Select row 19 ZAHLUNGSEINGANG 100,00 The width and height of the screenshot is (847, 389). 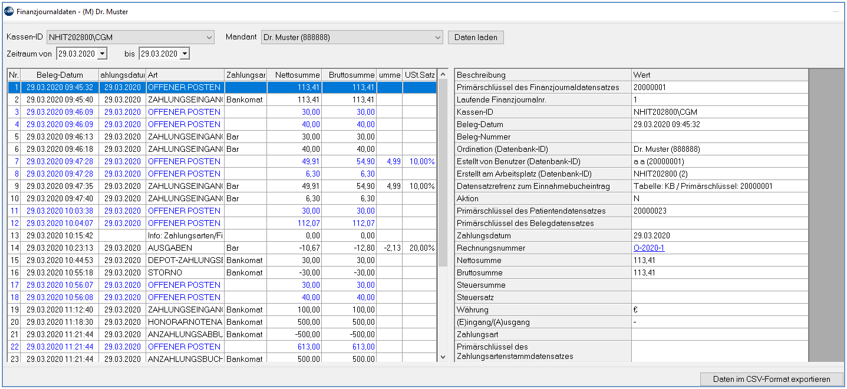click(x=221, y=309)
